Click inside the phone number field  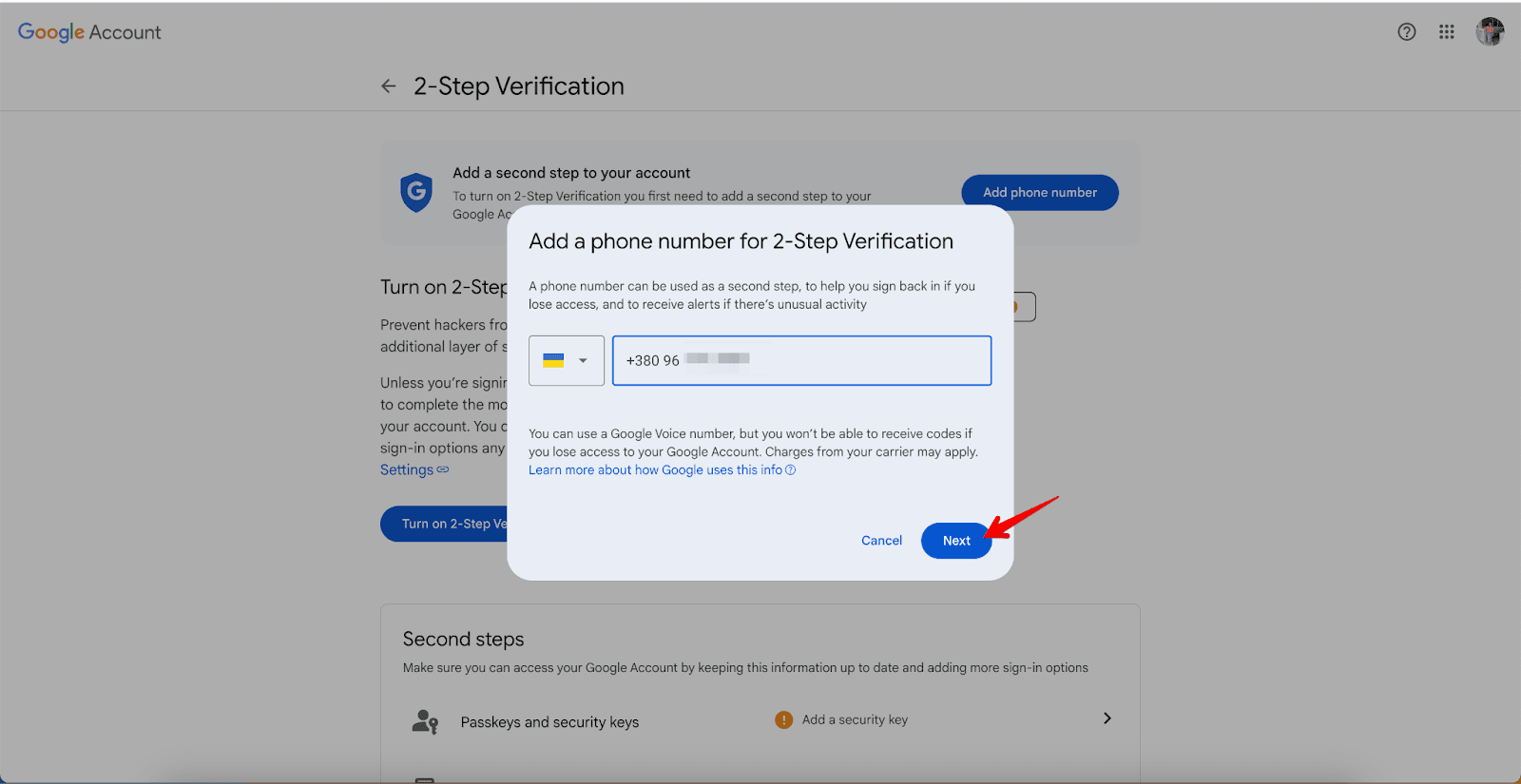(837, 360)
